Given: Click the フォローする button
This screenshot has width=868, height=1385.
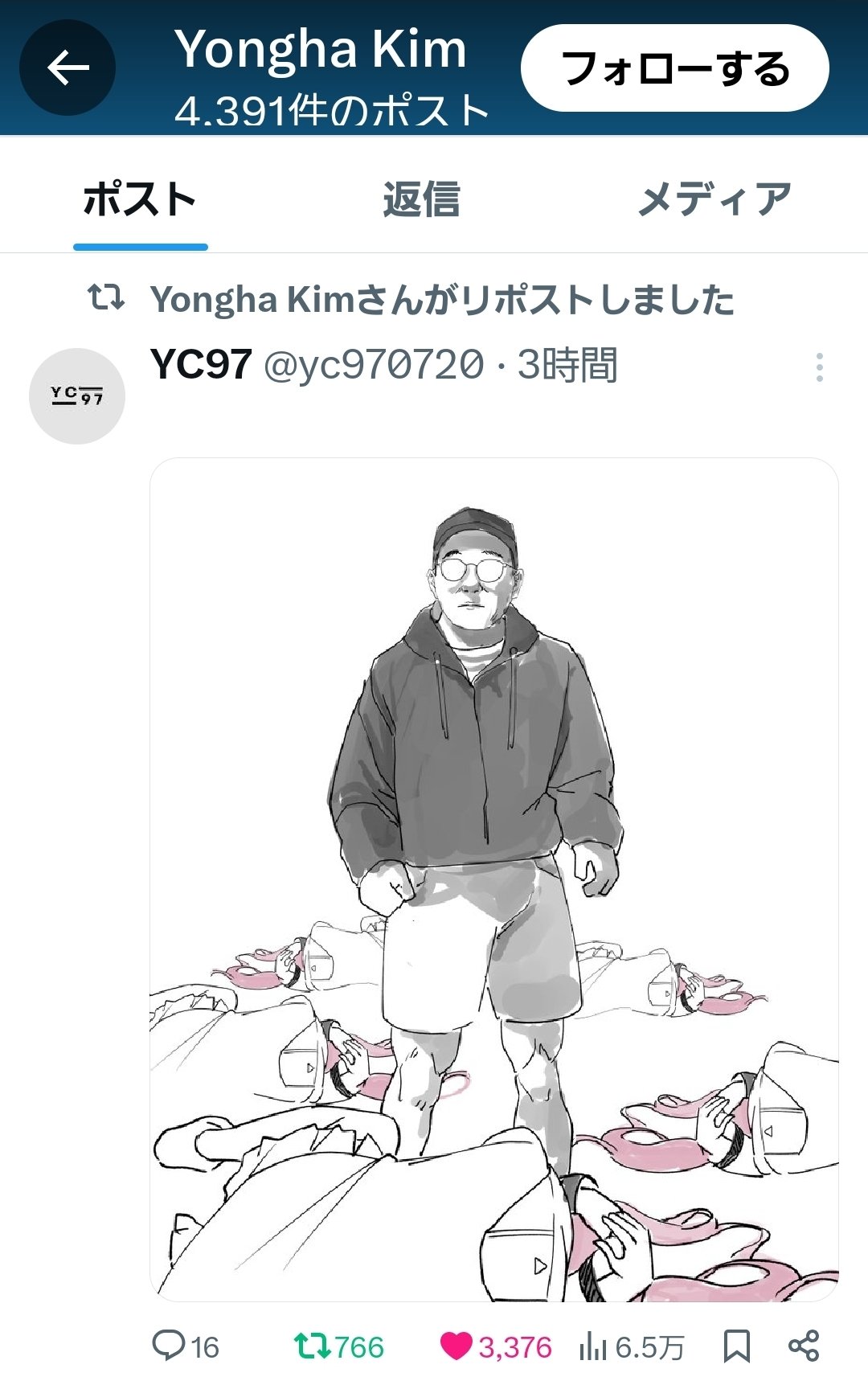Looking at the screenshot, I should 675,68.
